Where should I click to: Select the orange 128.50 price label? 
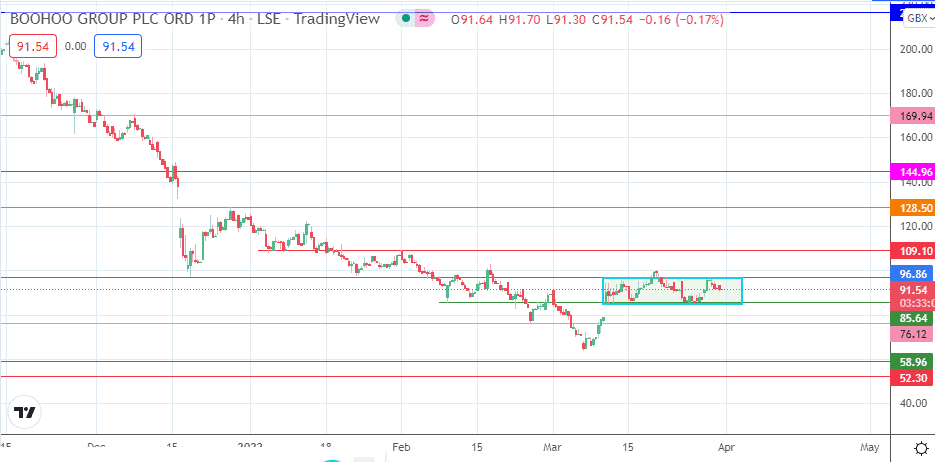click(x=912, y=208)
